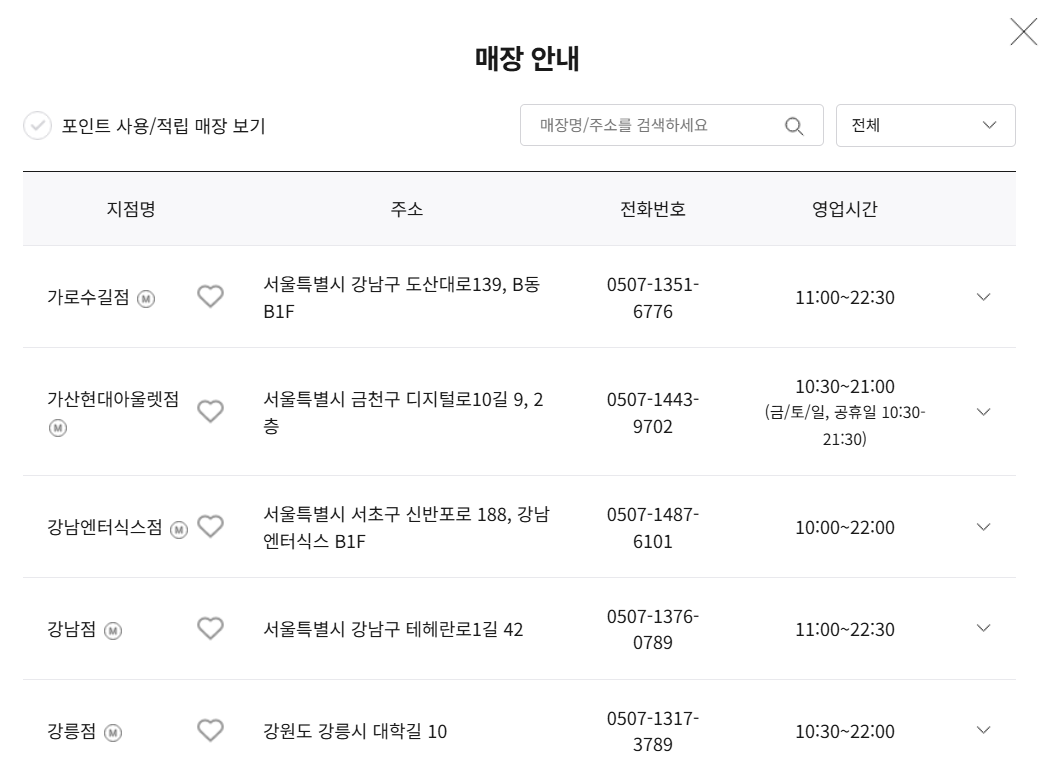Click the 강남엔터식스점 store name
Screen dimensions: 1053x778
pyautogui.click(x=105, y=527)
